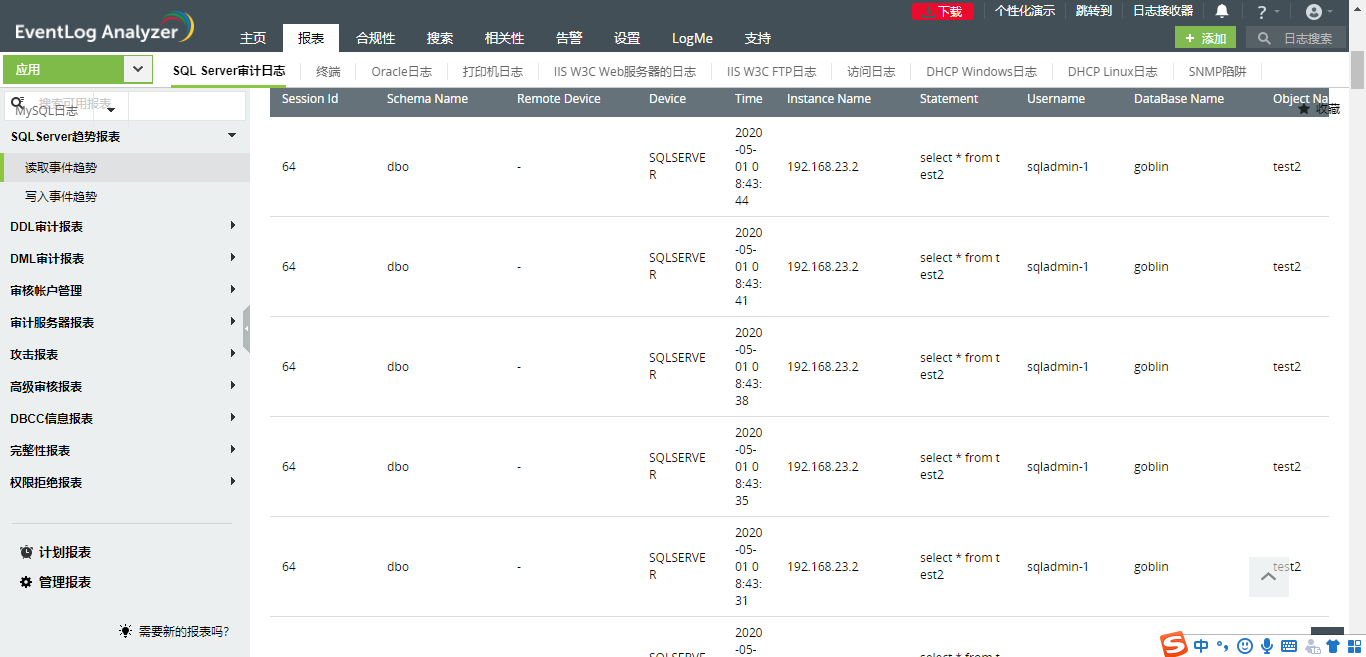This screenshot has height=657, width=1366.
Task: Open the Sogou emoji smiley icon
Action: coord(1245,646)
